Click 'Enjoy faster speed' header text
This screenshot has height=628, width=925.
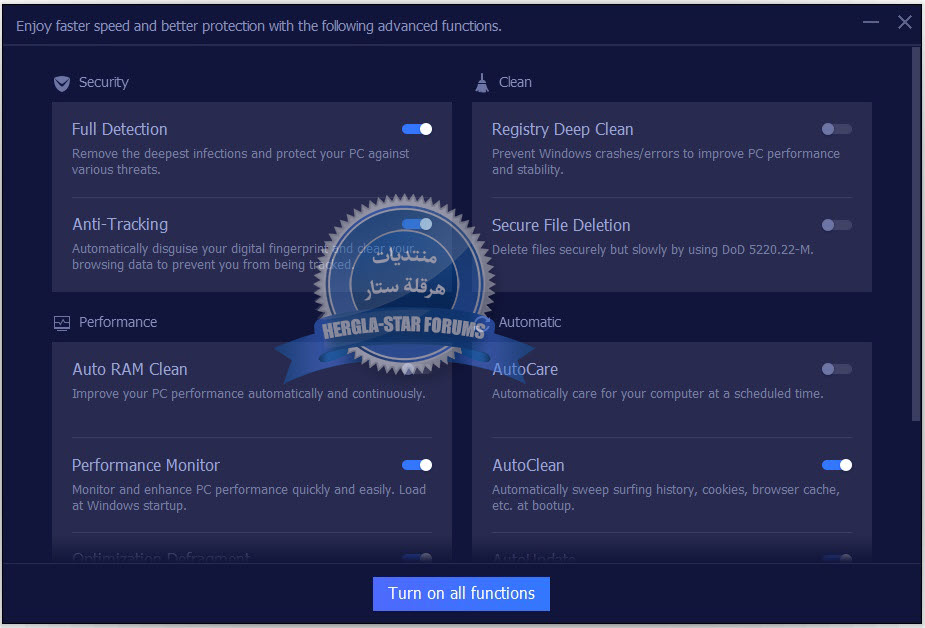coord(259,26)
